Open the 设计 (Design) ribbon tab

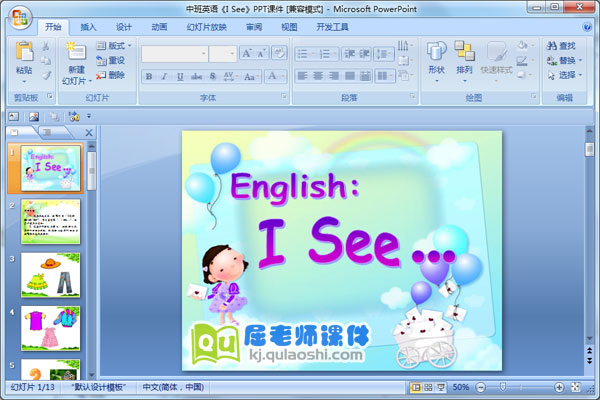(124, 27)
